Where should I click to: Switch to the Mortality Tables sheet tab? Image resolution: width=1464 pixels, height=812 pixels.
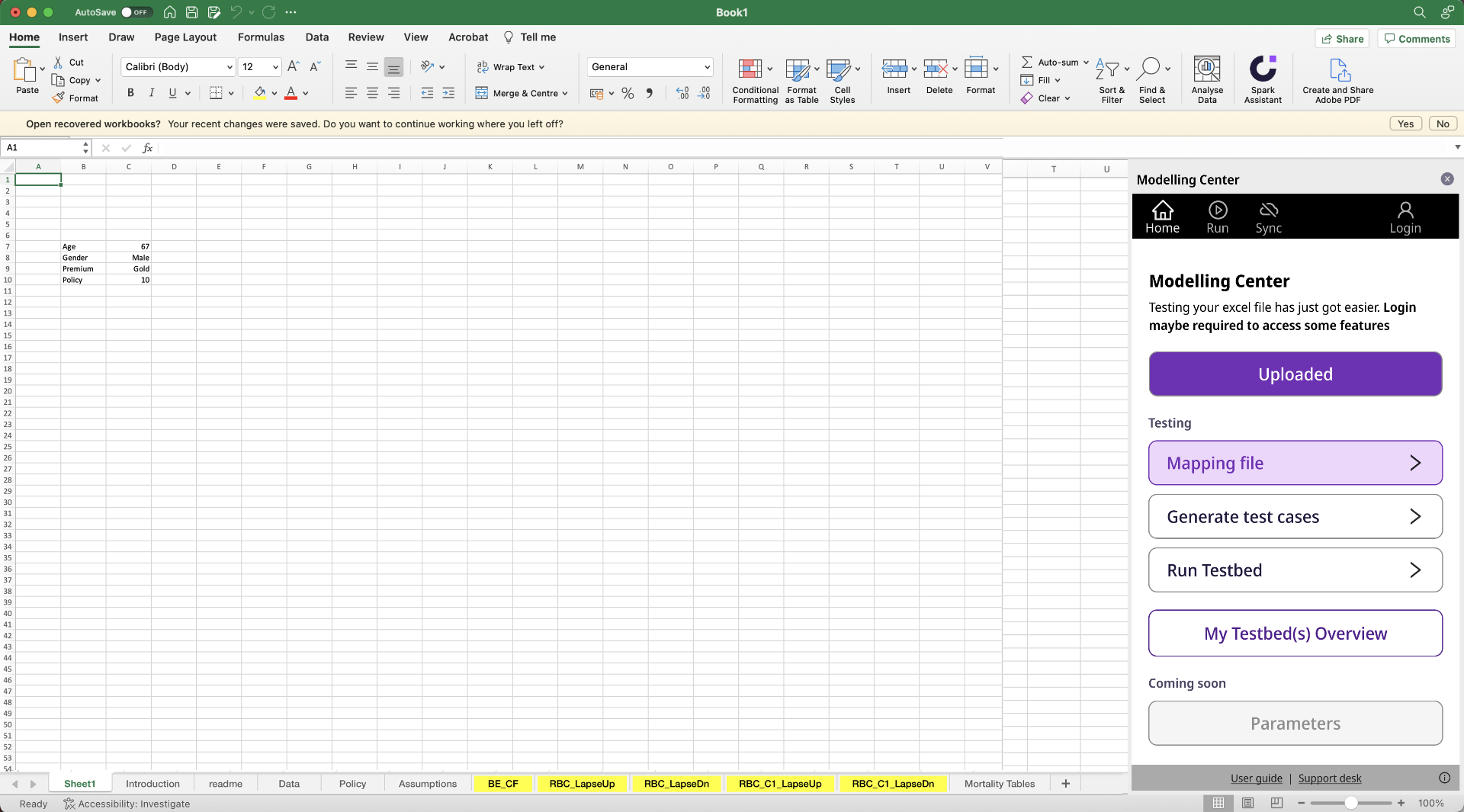[999, 784]
